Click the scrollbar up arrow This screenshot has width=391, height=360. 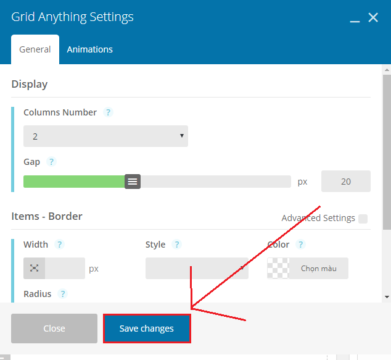coord(387,70)
